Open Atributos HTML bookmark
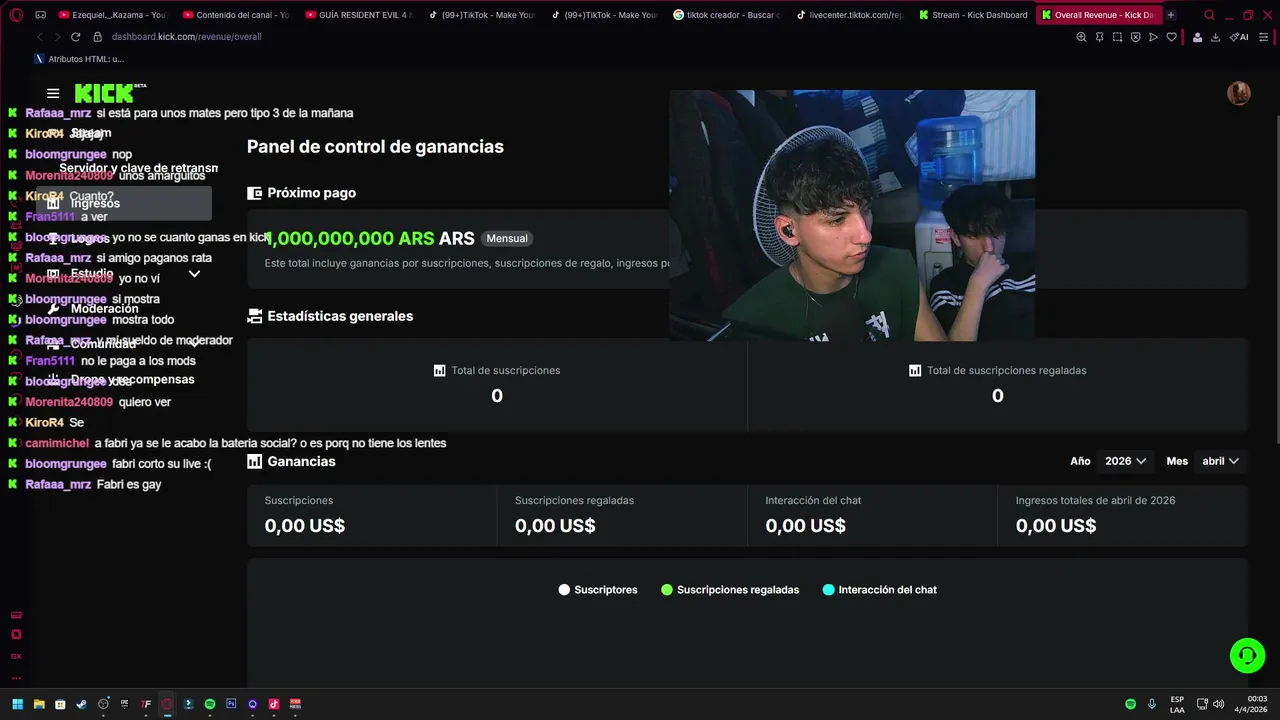Image resolution: width=1280 pixels, height=720 pixels. [79, 59]
